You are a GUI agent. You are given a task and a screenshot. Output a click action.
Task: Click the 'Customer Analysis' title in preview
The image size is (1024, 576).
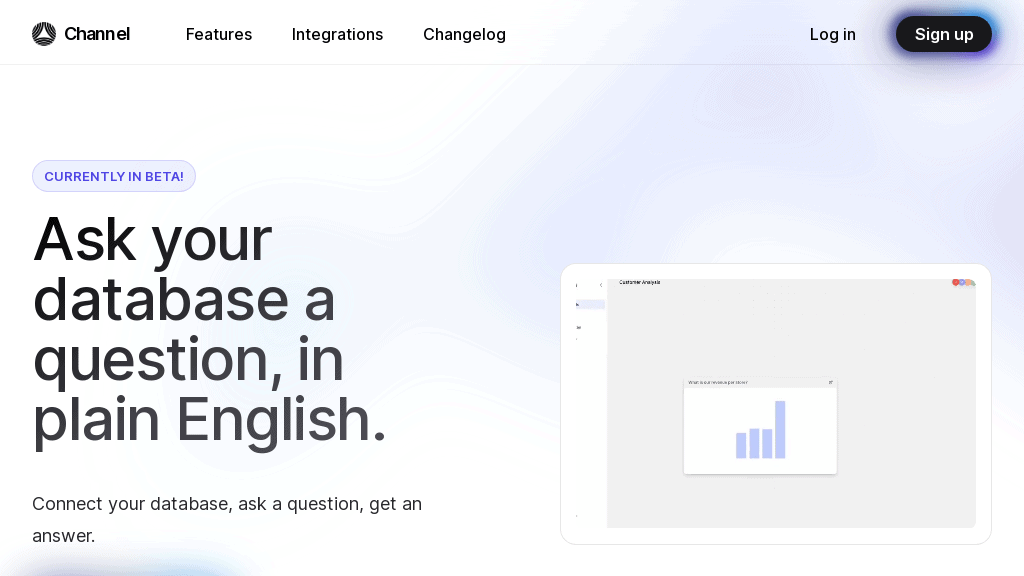(639, 282)
